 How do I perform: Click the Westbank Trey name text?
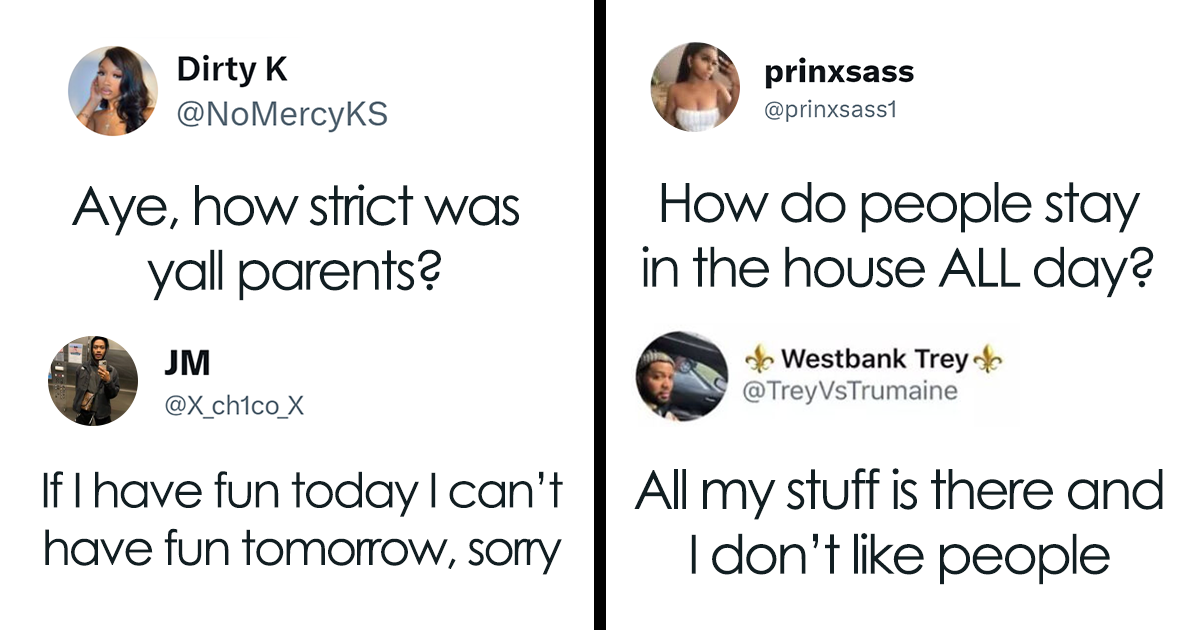[876, 358]
